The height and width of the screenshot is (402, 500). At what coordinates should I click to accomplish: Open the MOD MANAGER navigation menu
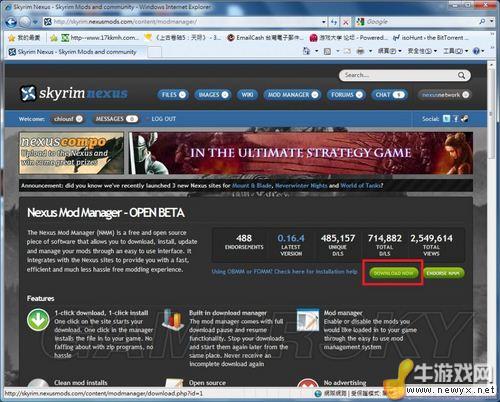point(292,95)
